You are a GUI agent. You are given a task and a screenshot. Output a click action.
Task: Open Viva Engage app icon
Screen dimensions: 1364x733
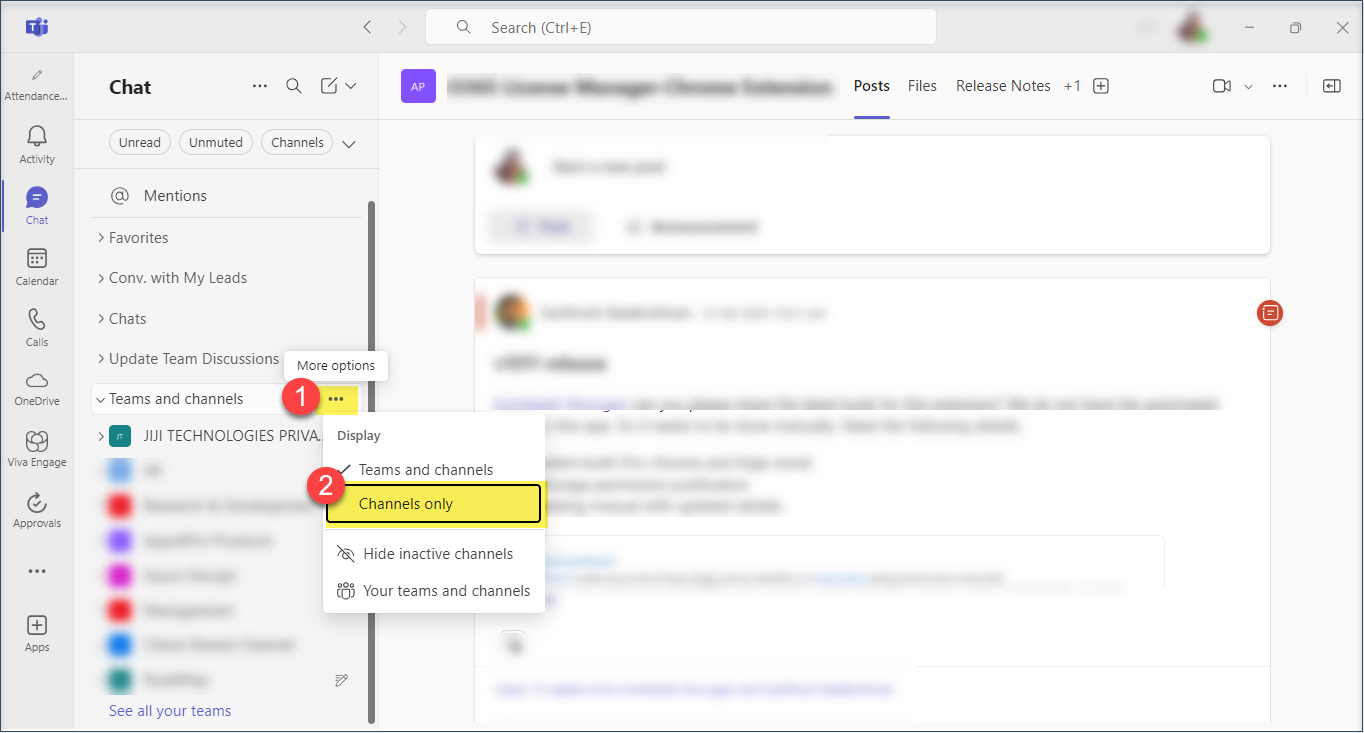point(37,449)
